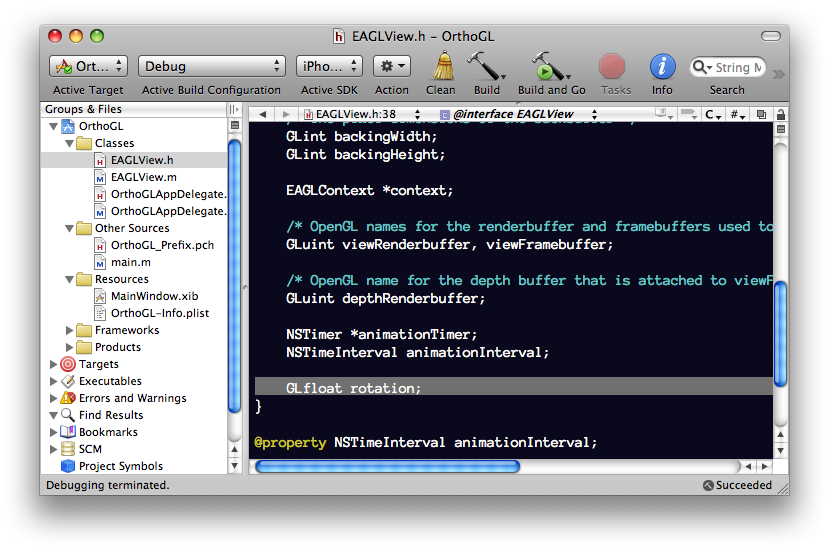The width and height of the screenshot is (829, 550).
Task: Click the editor horizontal scrollbar thumb
Action: pos(388,466)
